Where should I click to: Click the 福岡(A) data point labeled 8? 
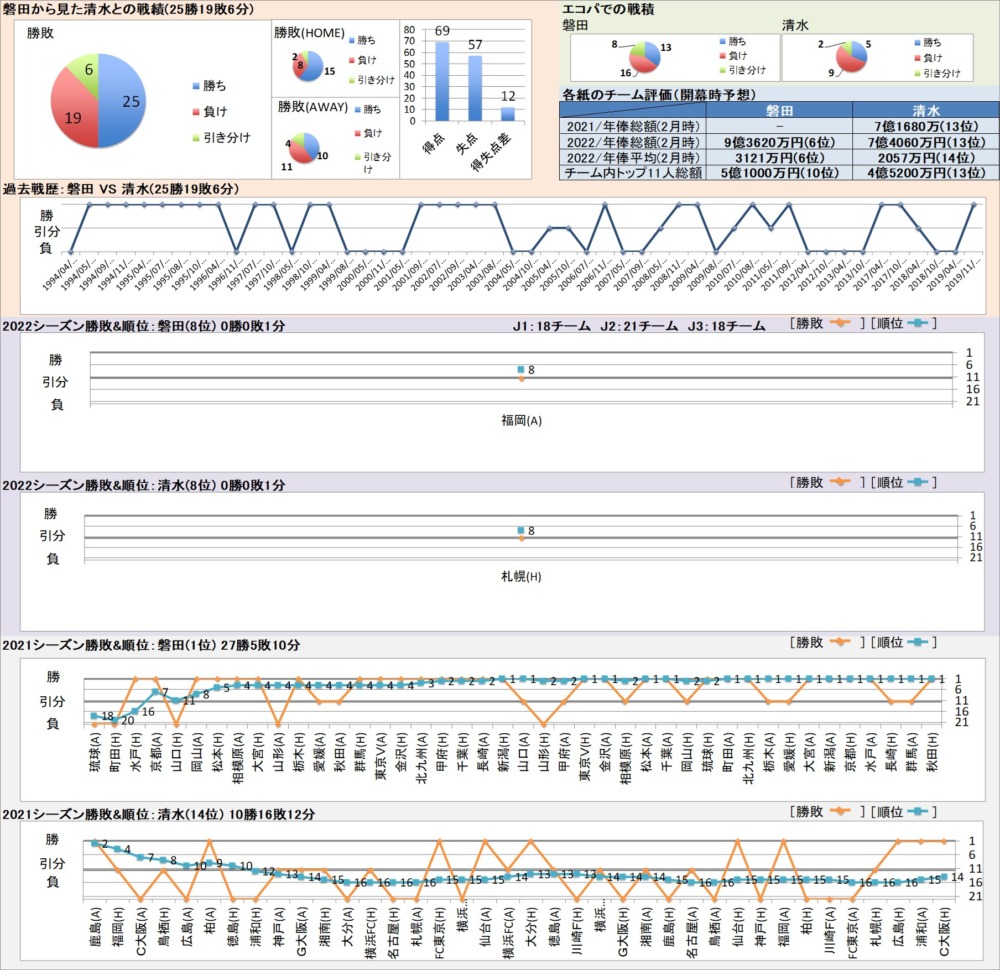click(x=521, y=370)
